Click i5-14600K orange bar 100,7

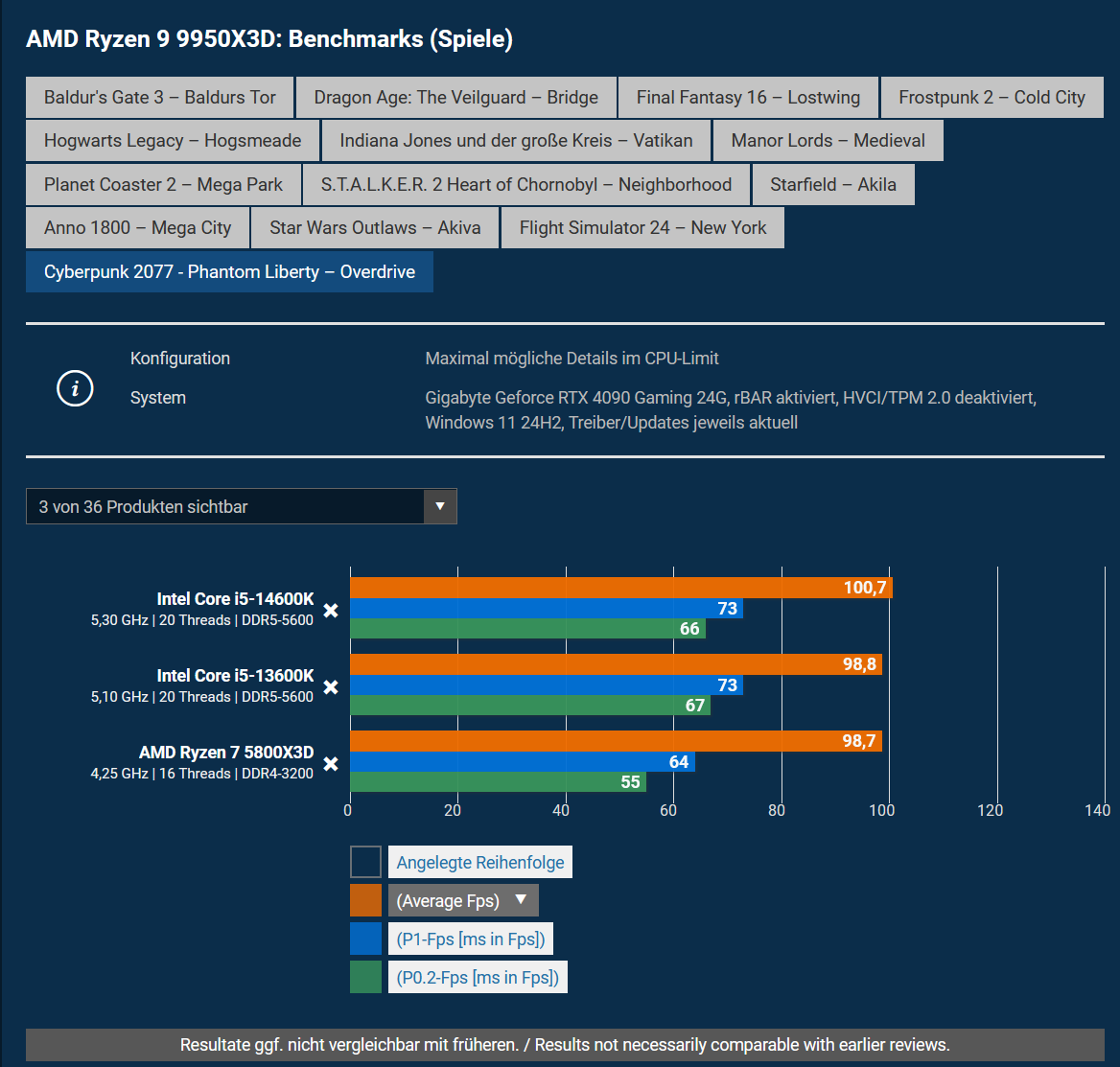click(620, 588)
